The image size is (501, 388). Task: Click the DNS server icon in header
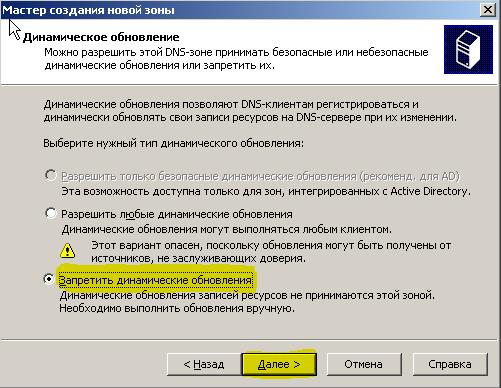point(468,49)
